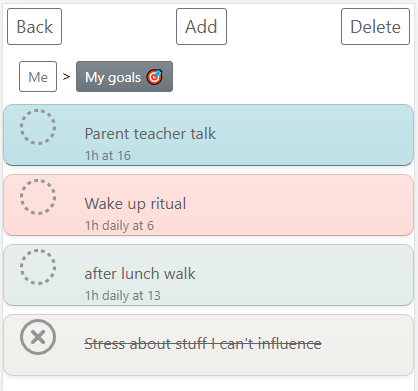418x391 pixels.
Task: Click the breadcrumb arrow separator after Me
Action: click(x=66, y=77)
